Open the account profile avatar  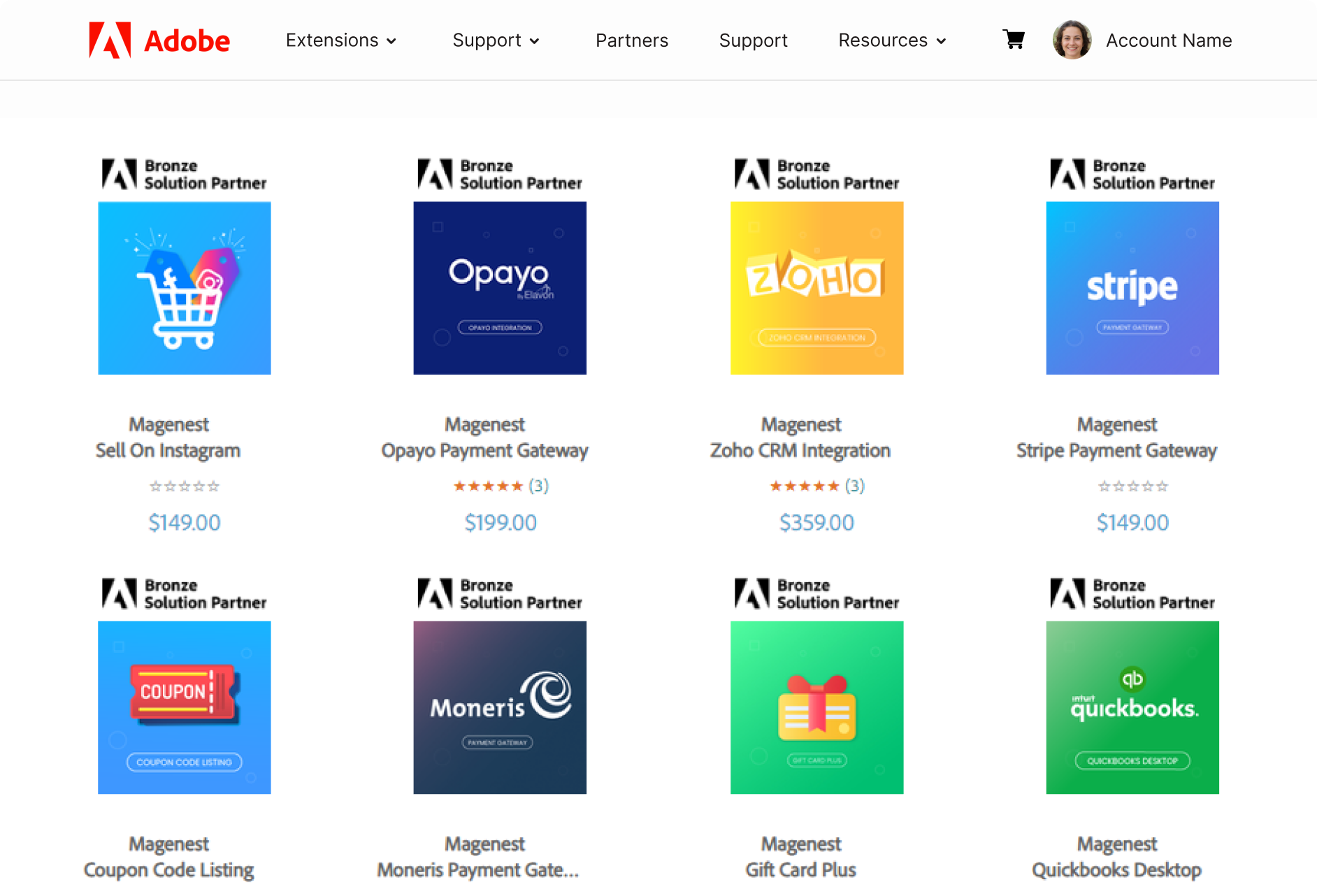[x=1072, y=40]
